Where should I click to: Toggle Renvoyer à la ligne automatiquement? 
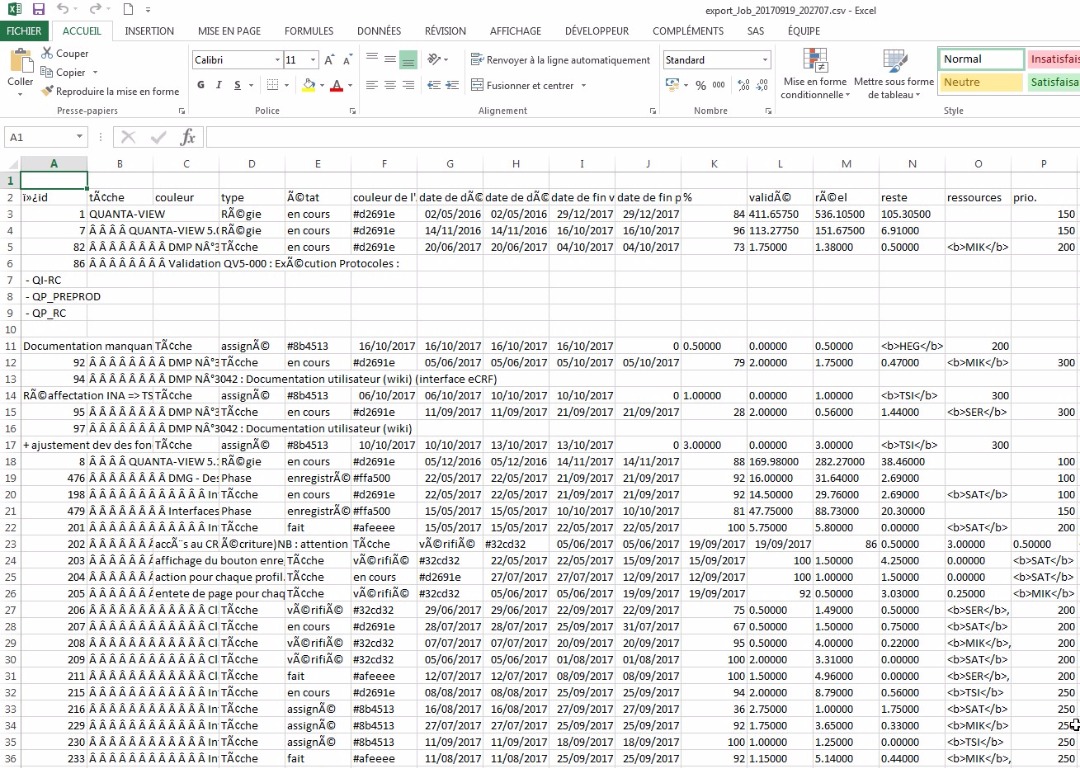point(560,60)
